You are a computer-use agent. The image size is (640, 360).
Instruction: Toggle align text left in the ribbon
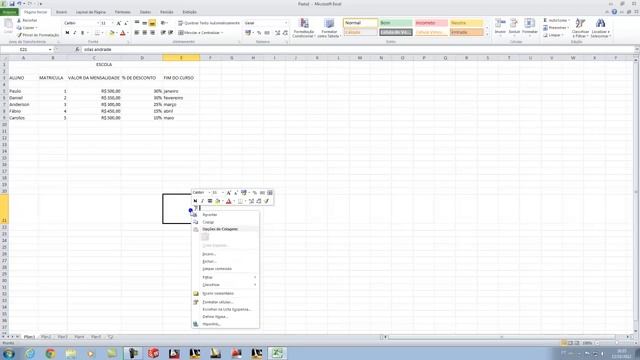[137, 33]
